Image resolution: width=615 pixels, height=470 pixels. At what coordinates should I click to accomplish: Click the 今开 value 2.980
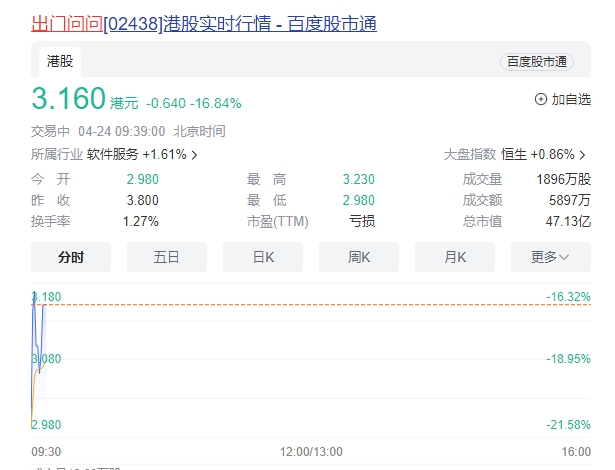142,179
